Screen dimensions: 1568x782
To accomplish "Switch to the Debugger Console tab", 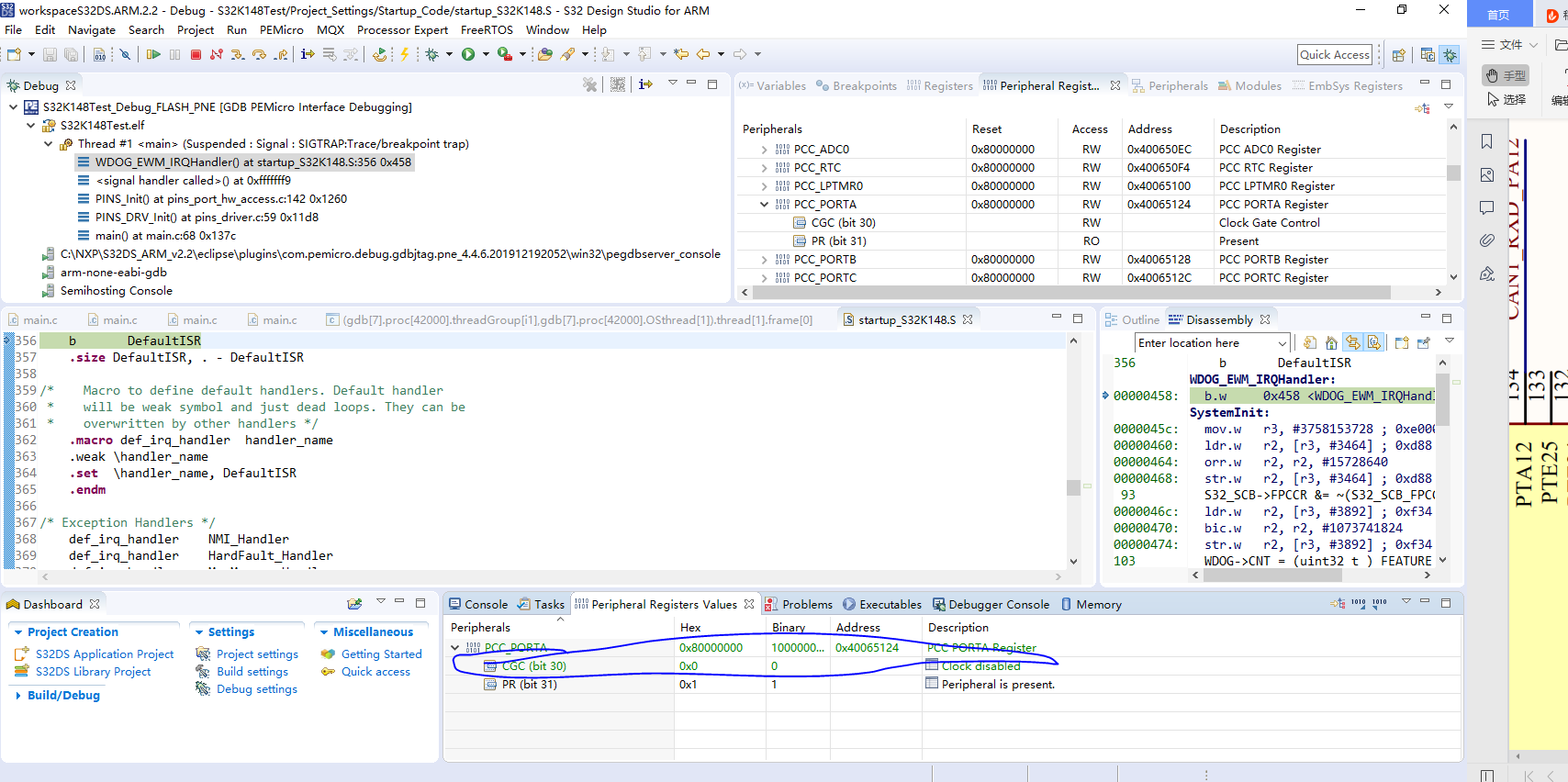I will pos(991,604).
